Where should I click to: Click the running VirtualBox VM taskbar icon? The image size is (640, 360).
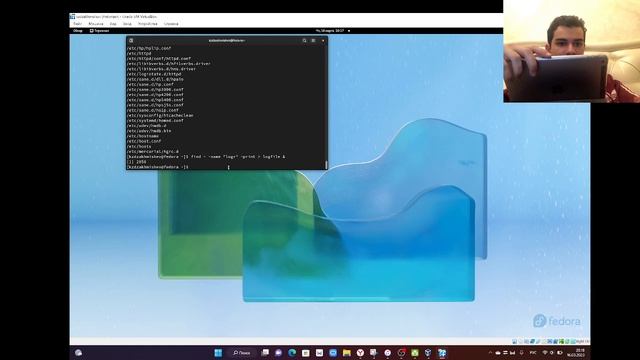[442, 353]
